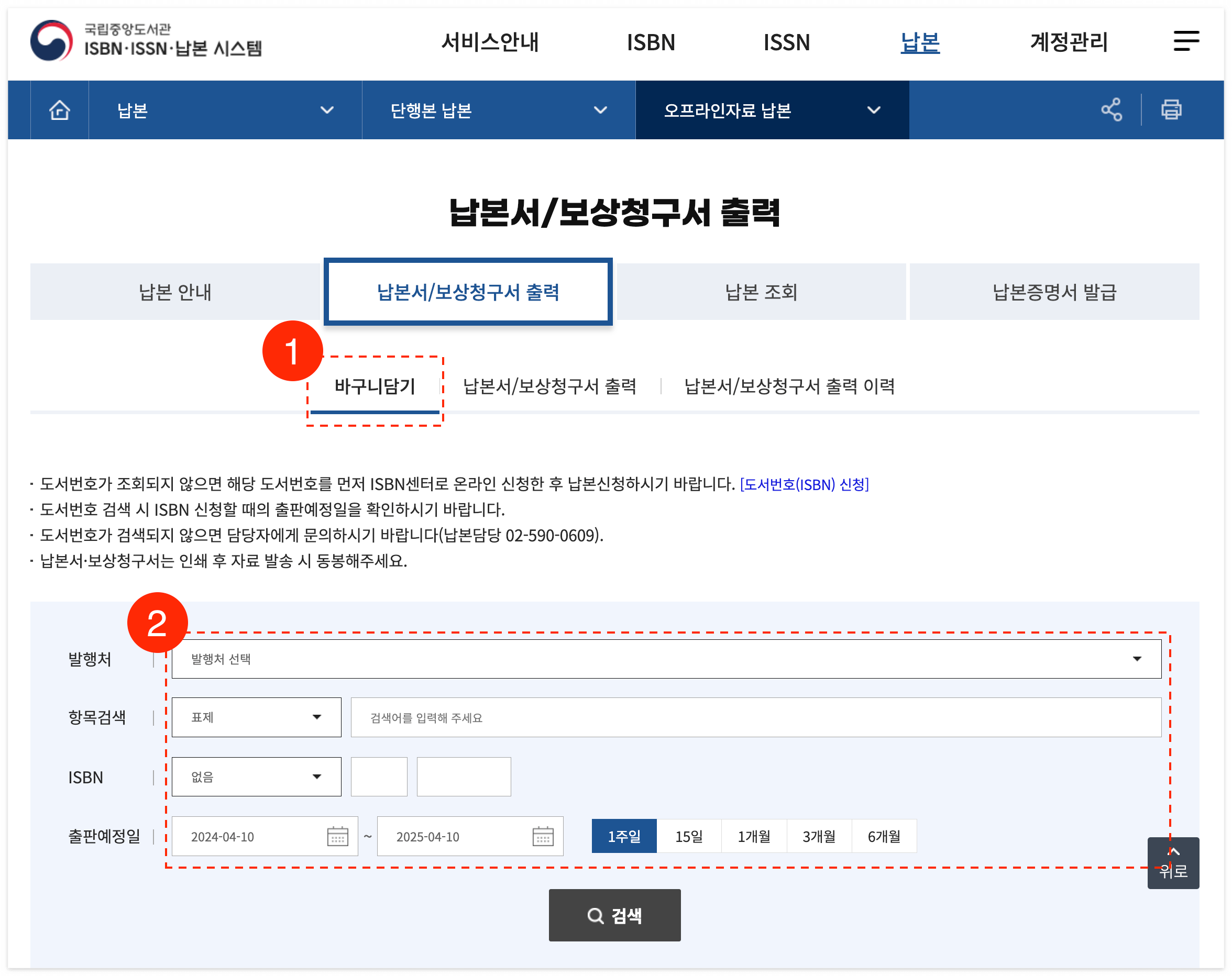Click the printer icon in blue bar
This screenshot has height=976, width=1232.
1171,109
